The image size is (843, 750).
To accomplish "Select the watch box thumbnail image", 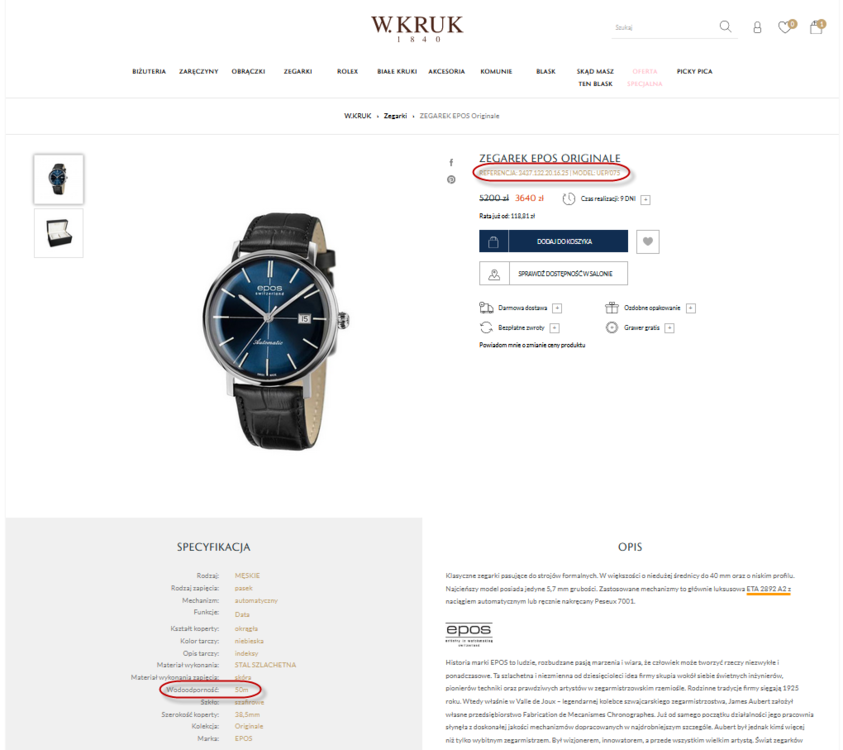I will point(59,233).
